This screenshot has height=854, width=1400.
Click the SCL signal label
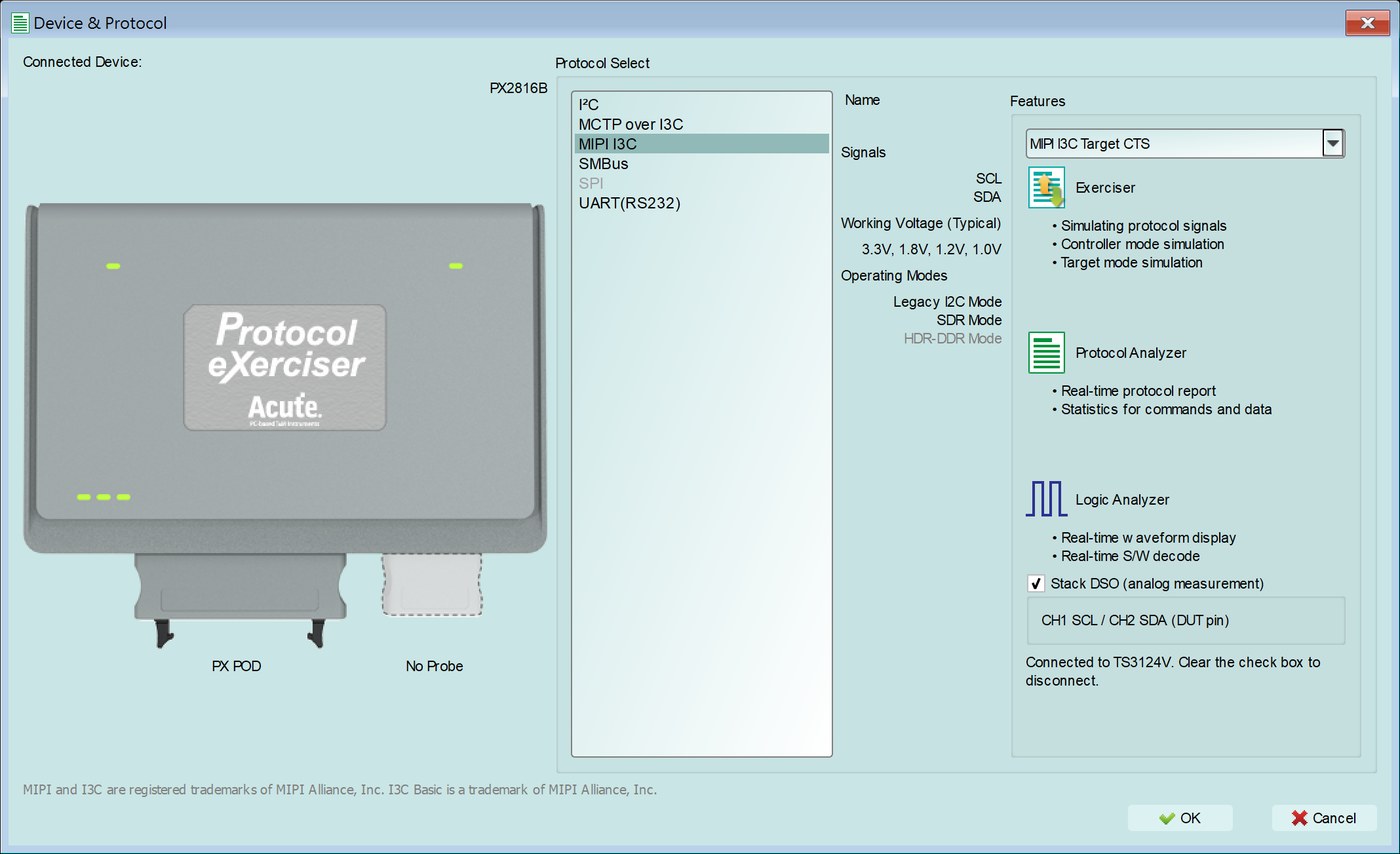click(x=988, y=179)
